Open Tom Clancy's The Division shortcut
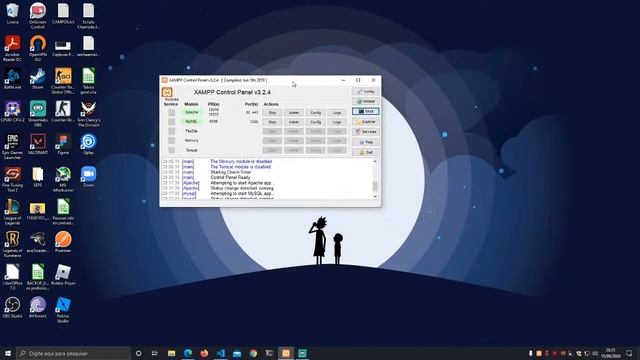The height and width of the screenshot is (360, 640). coord(88,114)
